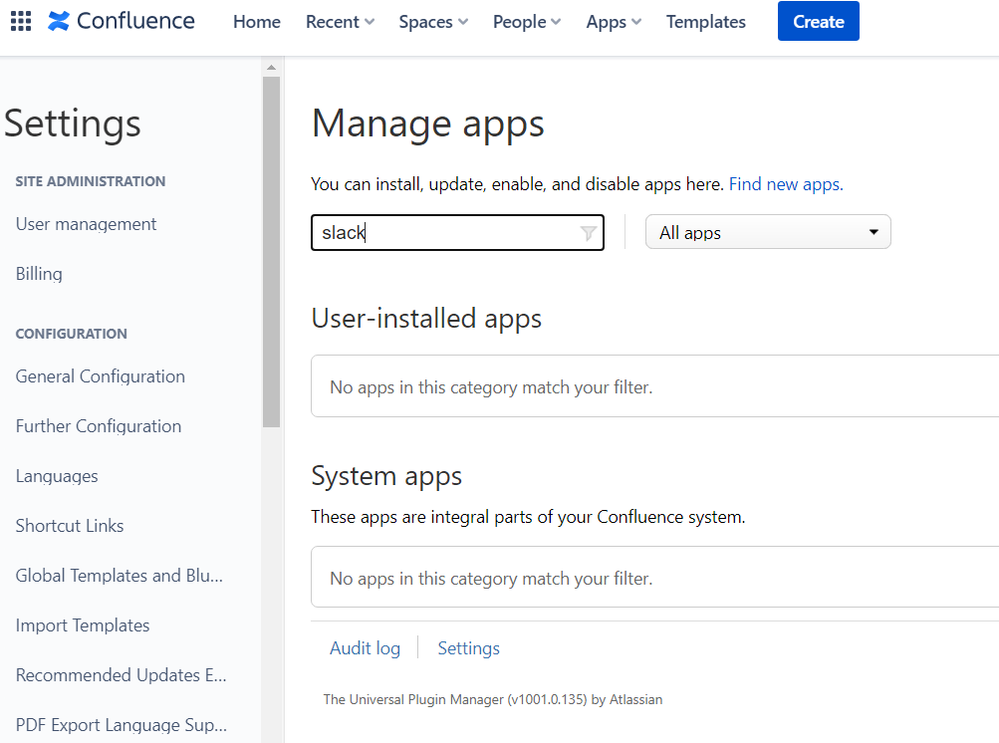Open User management in sidebar

coord(86,224)
